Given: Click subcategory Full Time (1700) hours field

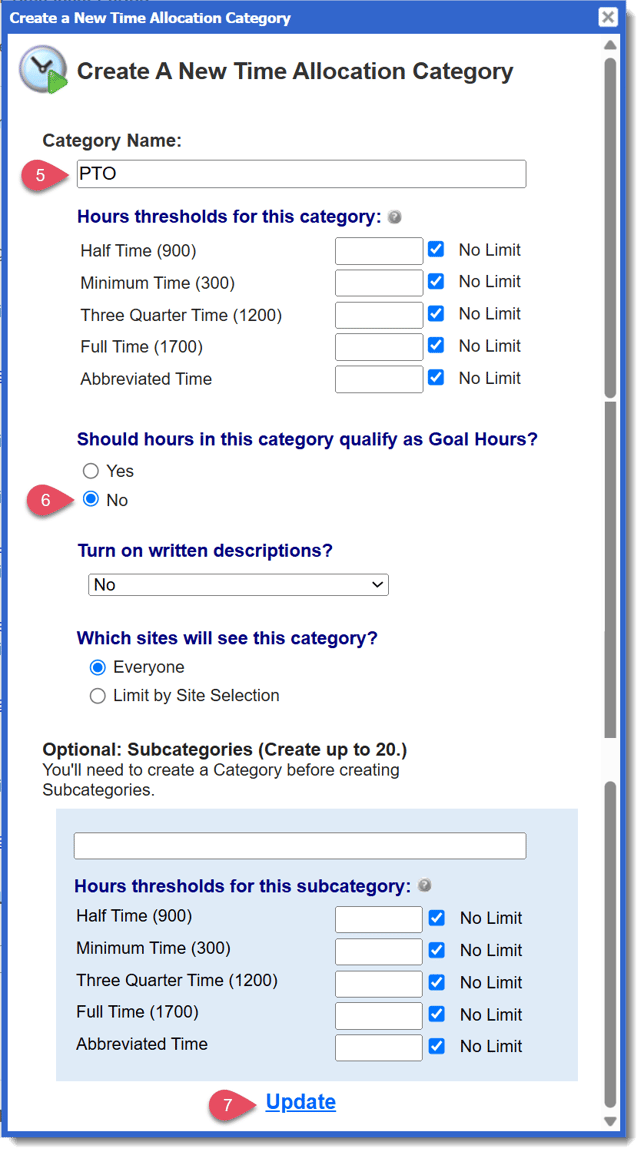Looking at the screenshot, I should point(379,1015).
